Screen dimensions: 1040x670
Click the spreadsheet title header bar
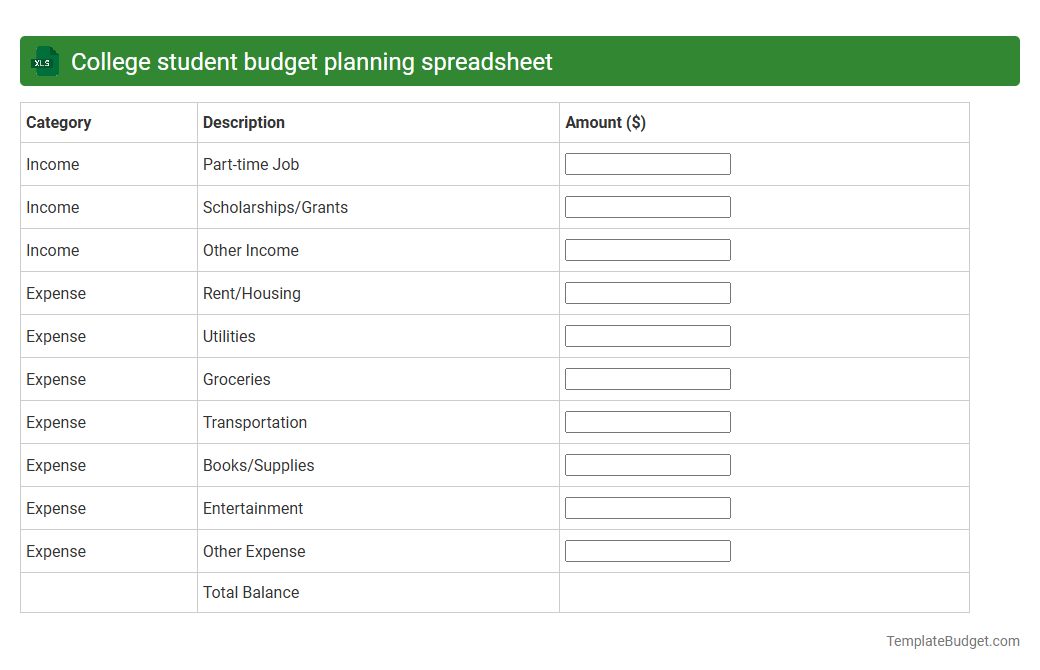(x=520, y=61)
